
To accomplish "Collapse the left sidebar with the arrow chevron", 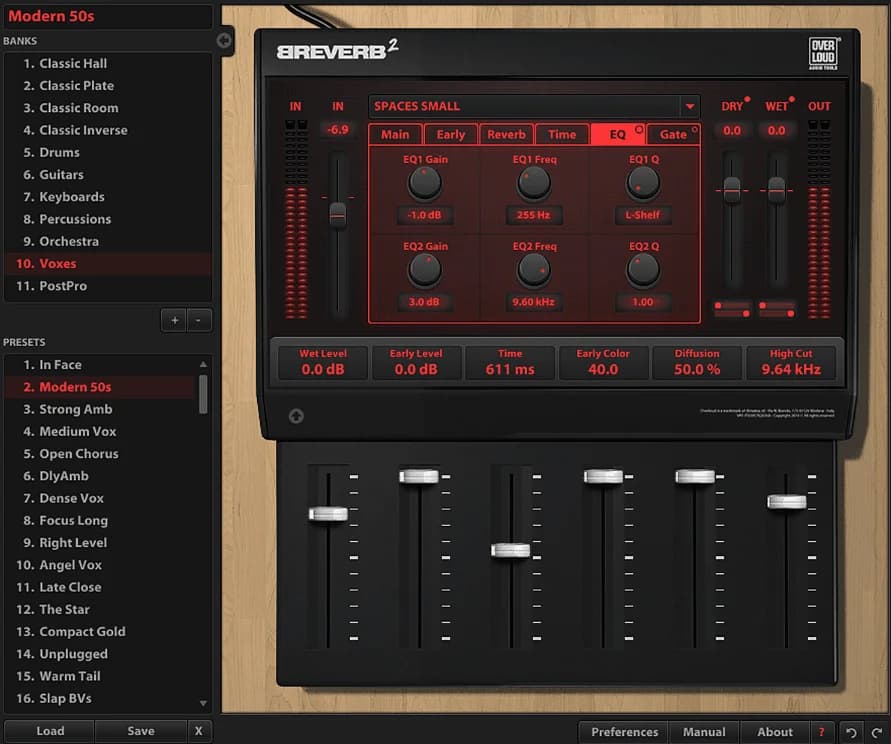I will (x=223, y=42).
